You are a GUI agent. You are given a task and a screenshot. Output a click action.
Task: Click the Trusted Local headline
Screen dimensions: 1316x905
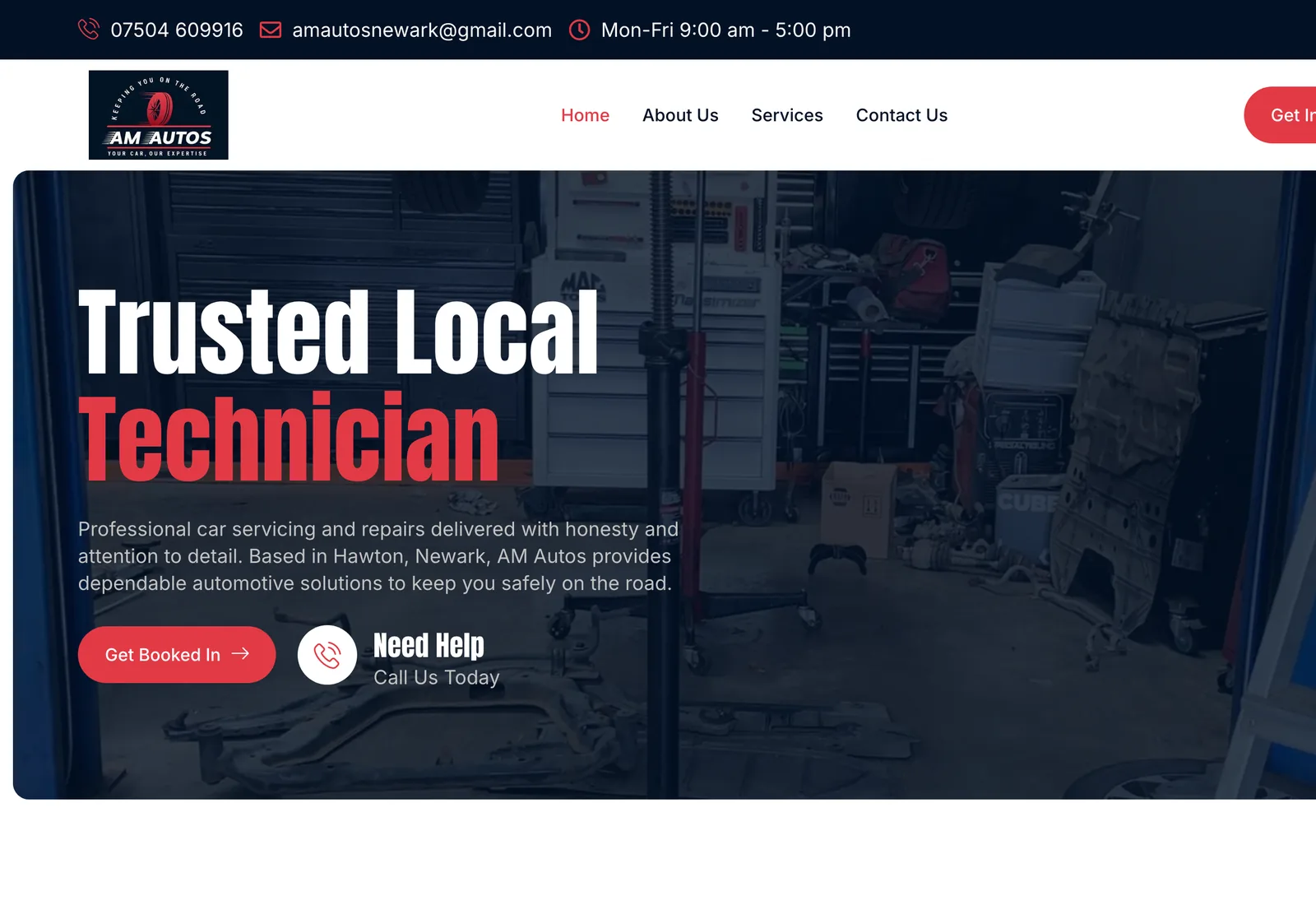coord(338,332)
